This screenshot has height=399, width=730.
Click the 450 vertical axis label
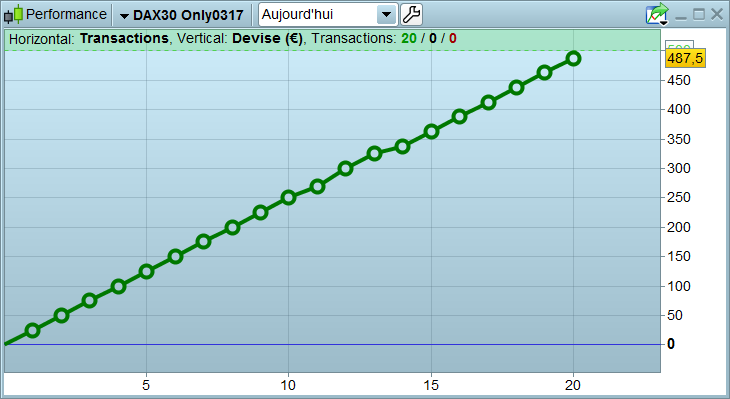click(x=679, y=81)
